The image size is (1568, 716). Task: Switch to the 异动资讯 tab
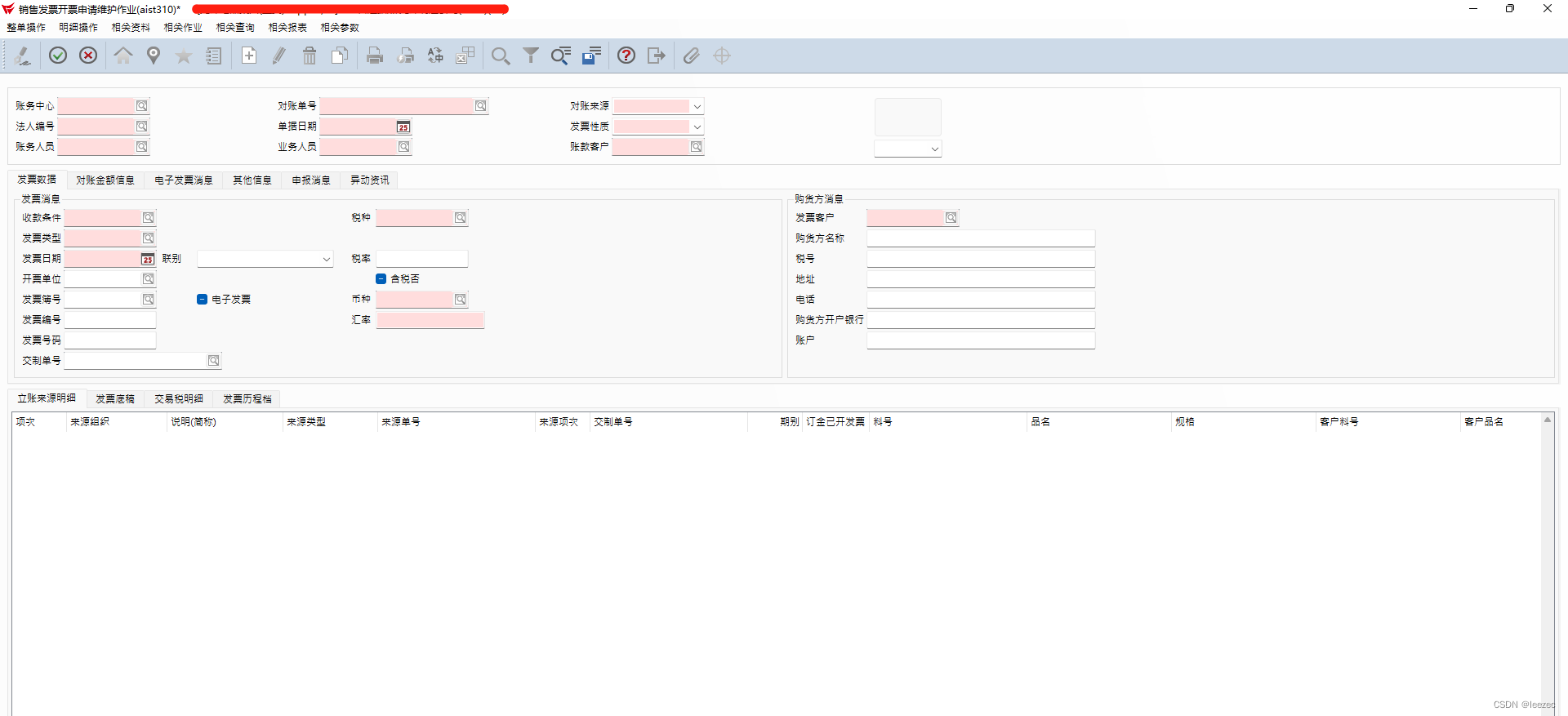click(x=370, y=180)
